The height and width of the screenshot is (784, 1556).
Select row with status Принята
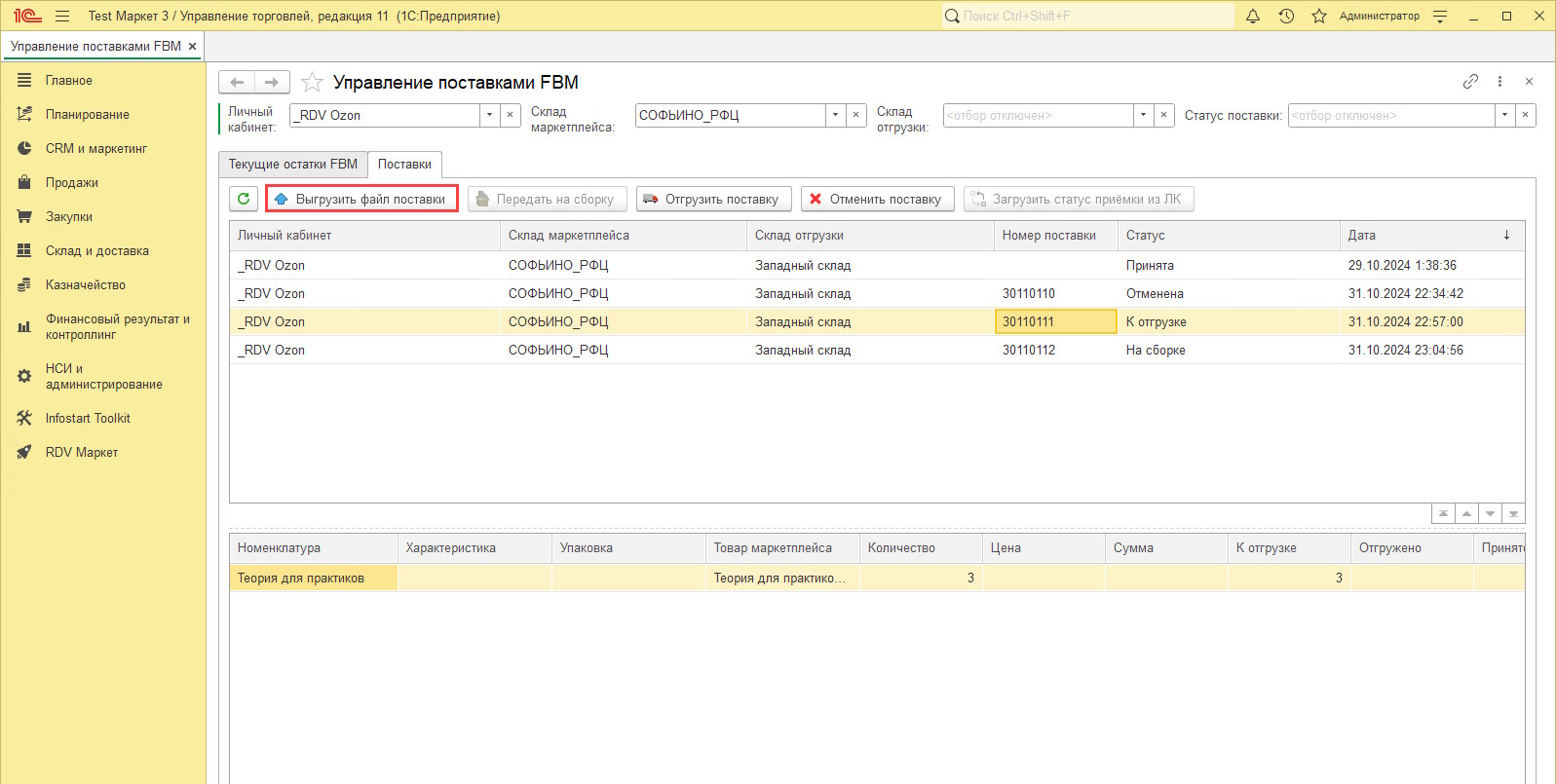(x=877, y=265)
